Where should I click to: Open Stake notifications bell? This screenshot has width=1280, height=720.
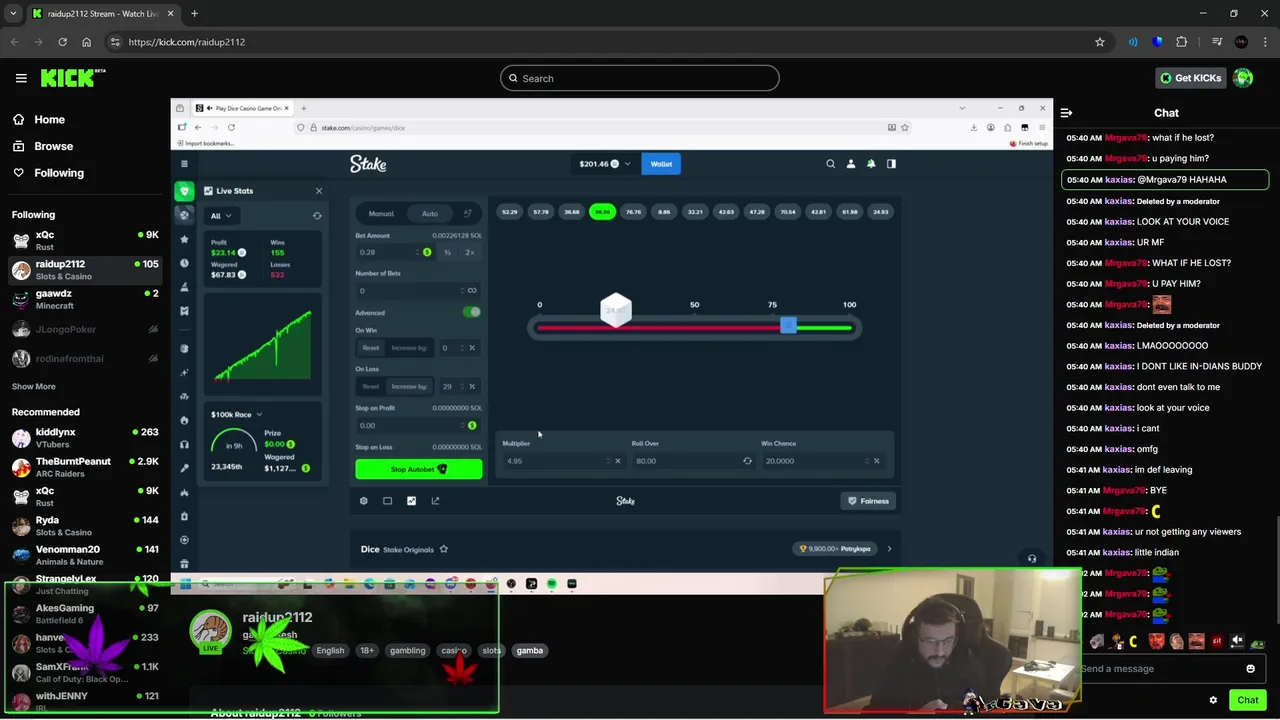[x=871, y=164]
